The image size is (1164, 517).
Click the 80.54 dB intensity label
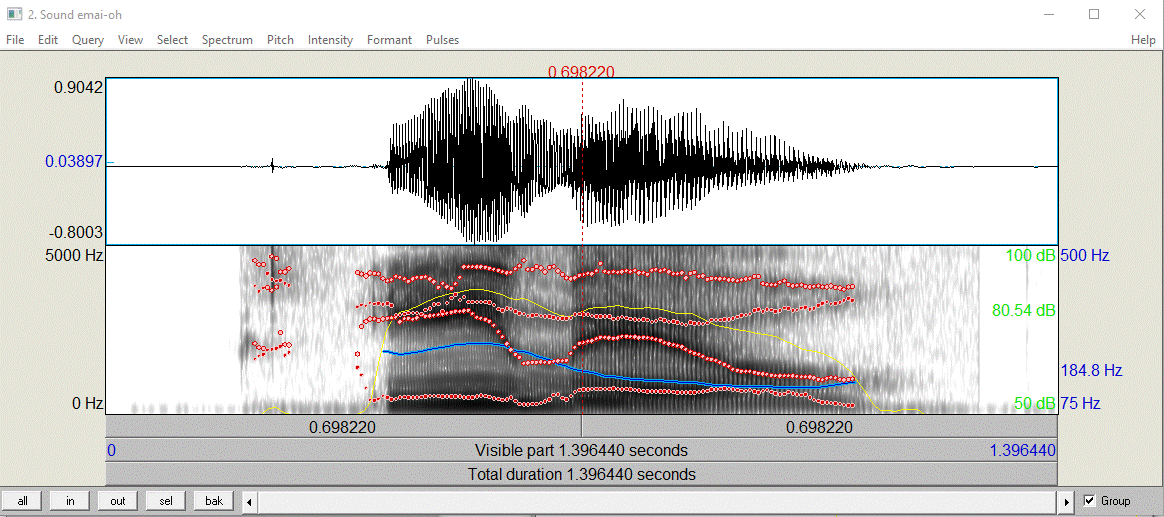click(x=1023, y=310)
